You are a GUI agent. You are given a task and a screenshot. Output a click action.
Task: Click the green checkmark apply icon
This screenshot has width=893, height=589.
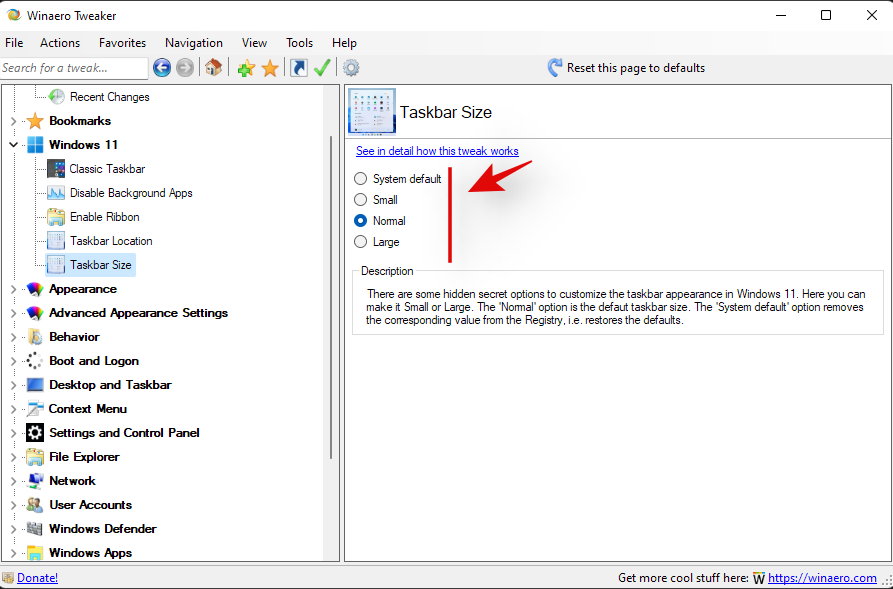point(322,68)
